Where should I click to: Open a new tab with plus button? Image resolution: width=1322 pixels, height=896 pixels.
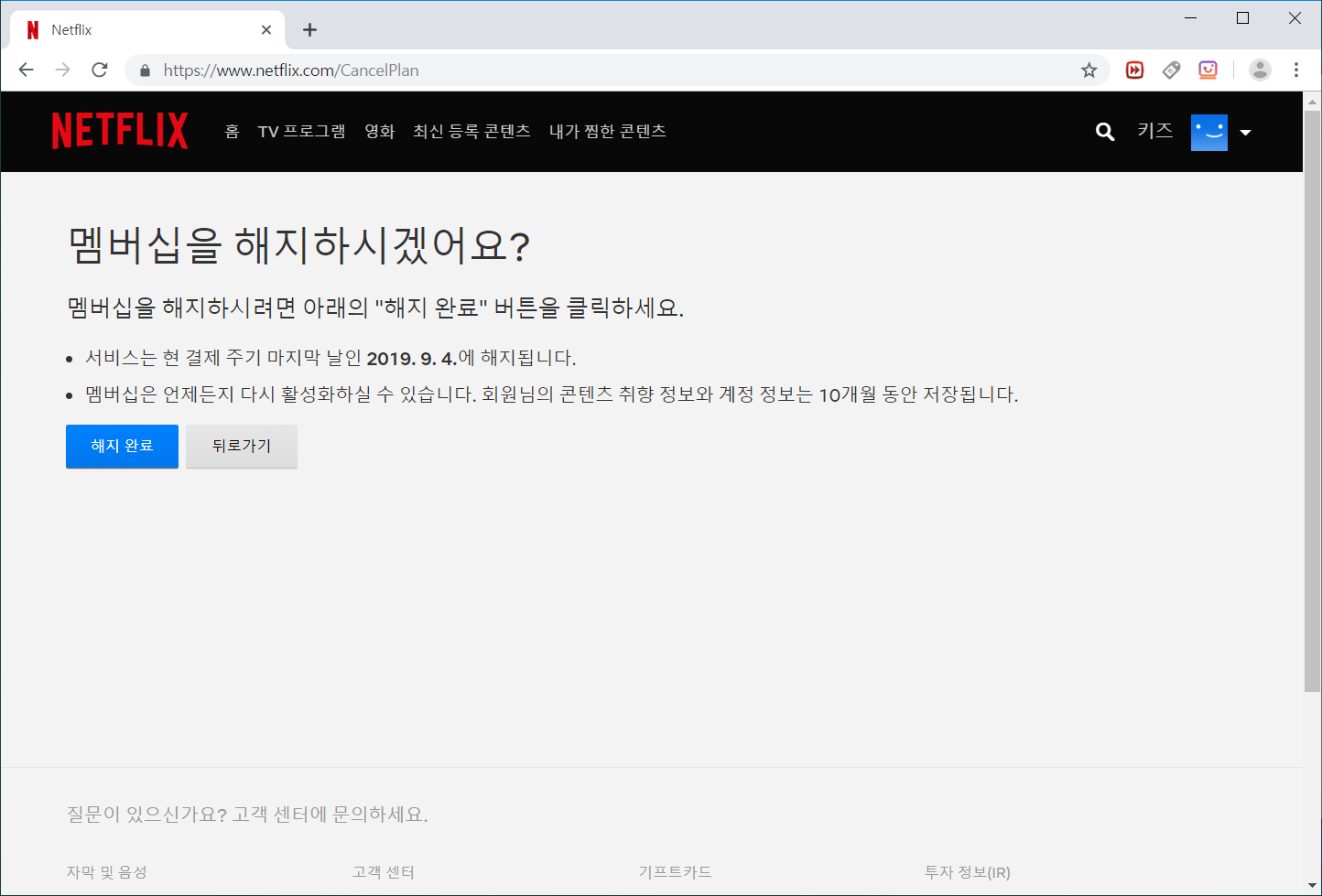(310, 30)
